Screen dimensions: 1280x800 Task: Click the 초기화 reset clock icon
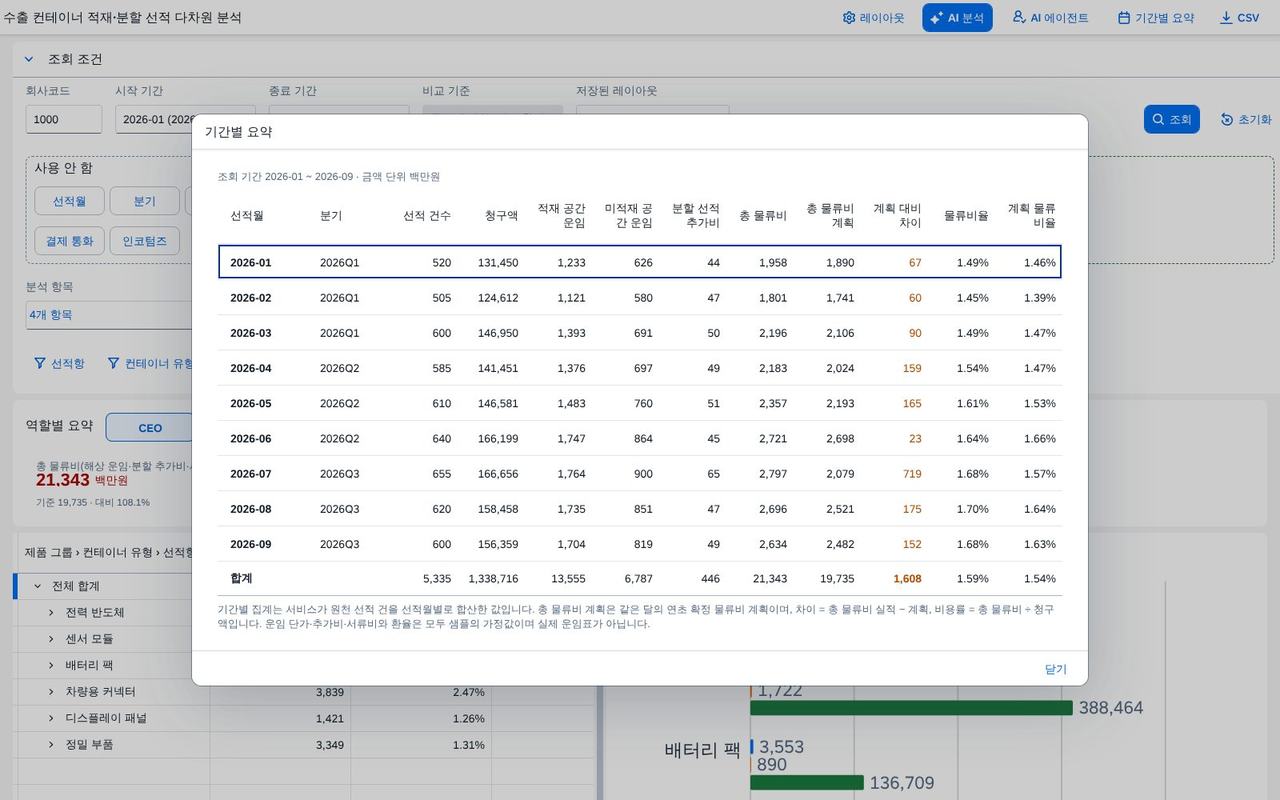(1227, 119)
